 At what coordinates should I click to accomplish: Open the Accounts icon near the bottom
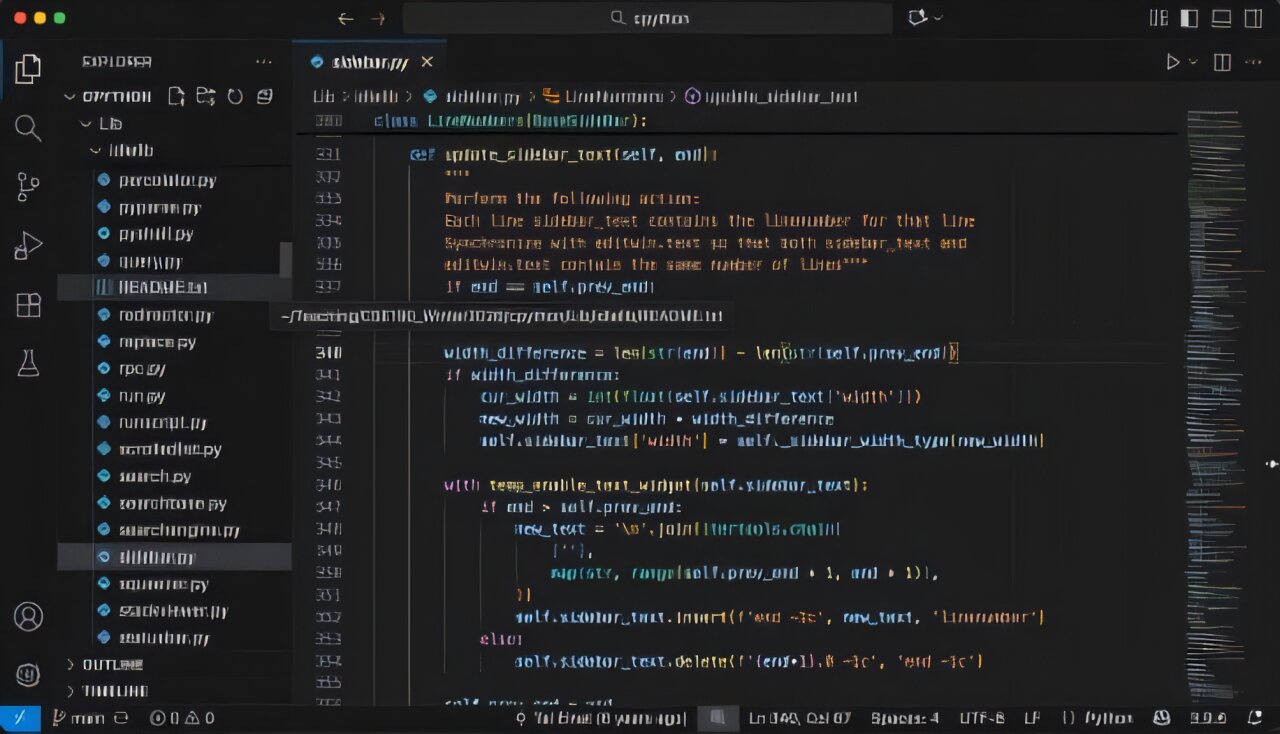[x=27, y=617]
